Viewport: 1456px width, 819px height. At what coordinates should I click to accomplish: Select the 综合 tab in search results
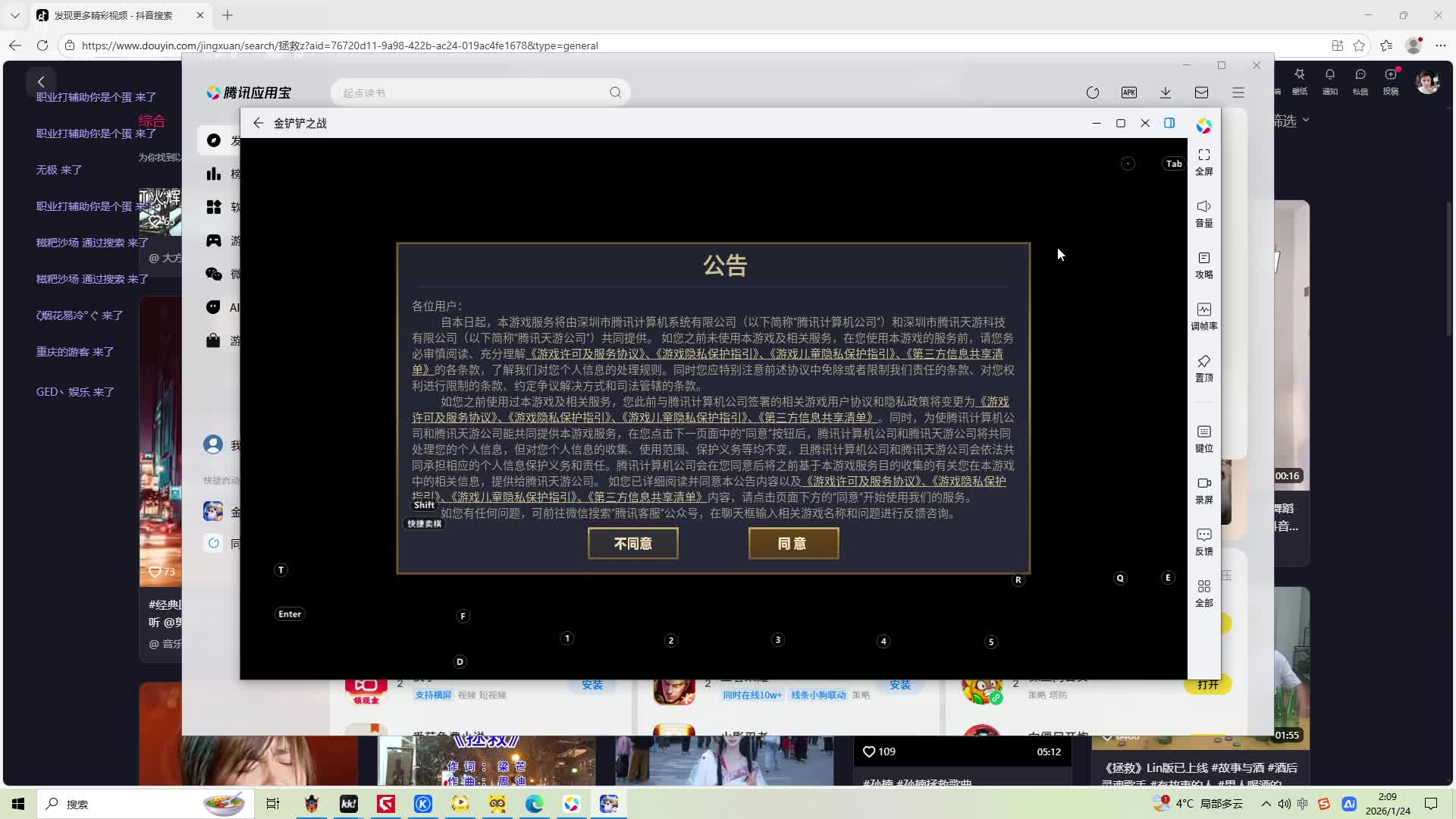pyautogui.click(x=152, y=121)
